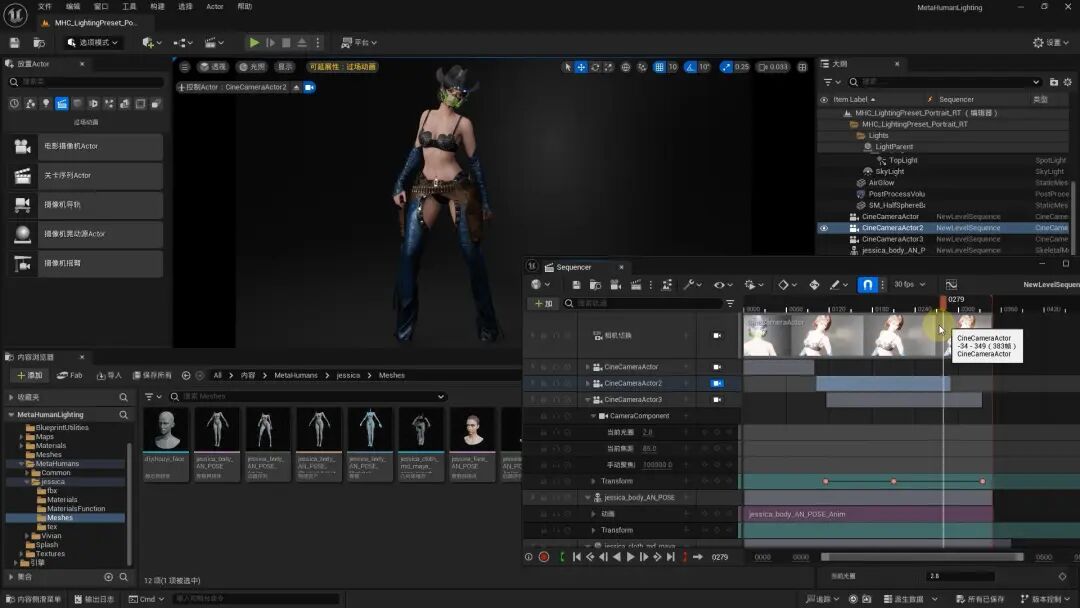This screenshot has height=608, width=1080.
Task: Add a 电影摄像机Actor from Place Actors
Action: (84, 147)
